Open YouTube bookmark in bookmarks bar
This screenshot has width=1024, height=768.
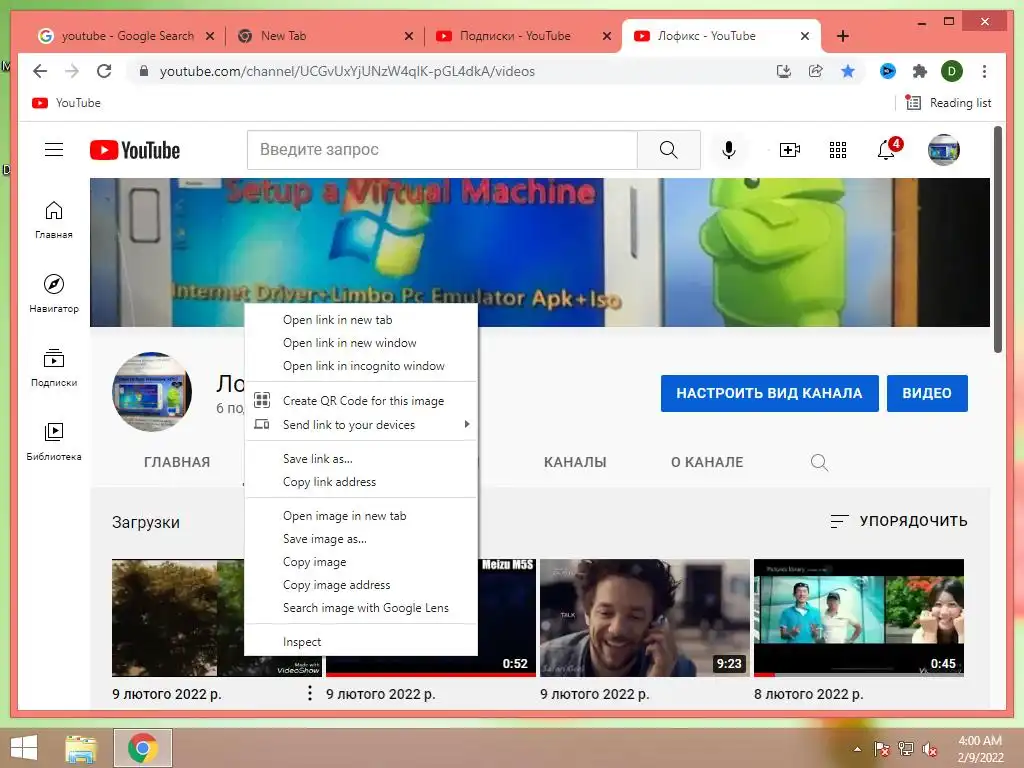tap(67, 103)
